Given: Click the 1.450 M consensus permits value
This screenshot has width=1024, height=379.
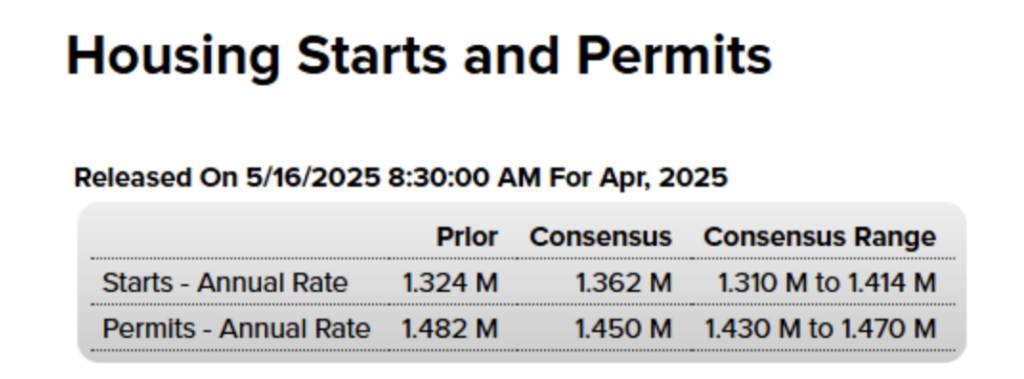Looking at the screenshot, I should [623, 328].
